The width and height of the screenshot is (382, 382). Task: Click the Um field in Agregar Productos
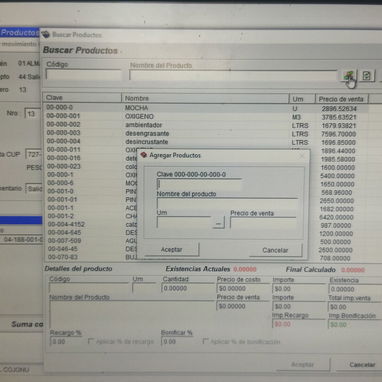coord(184,223)
